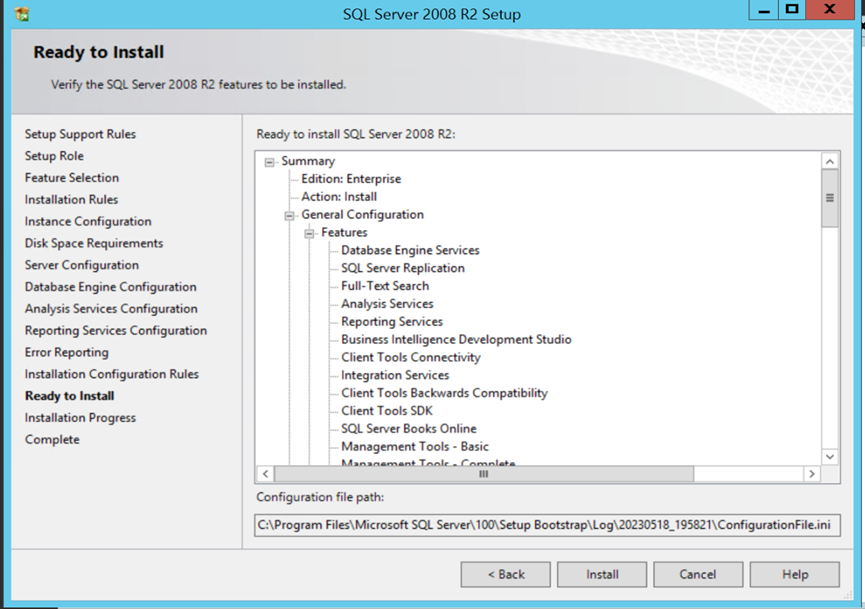
Task: Select the General Configuration tree label
Action: pyautogui.click(x=362, y=215)
